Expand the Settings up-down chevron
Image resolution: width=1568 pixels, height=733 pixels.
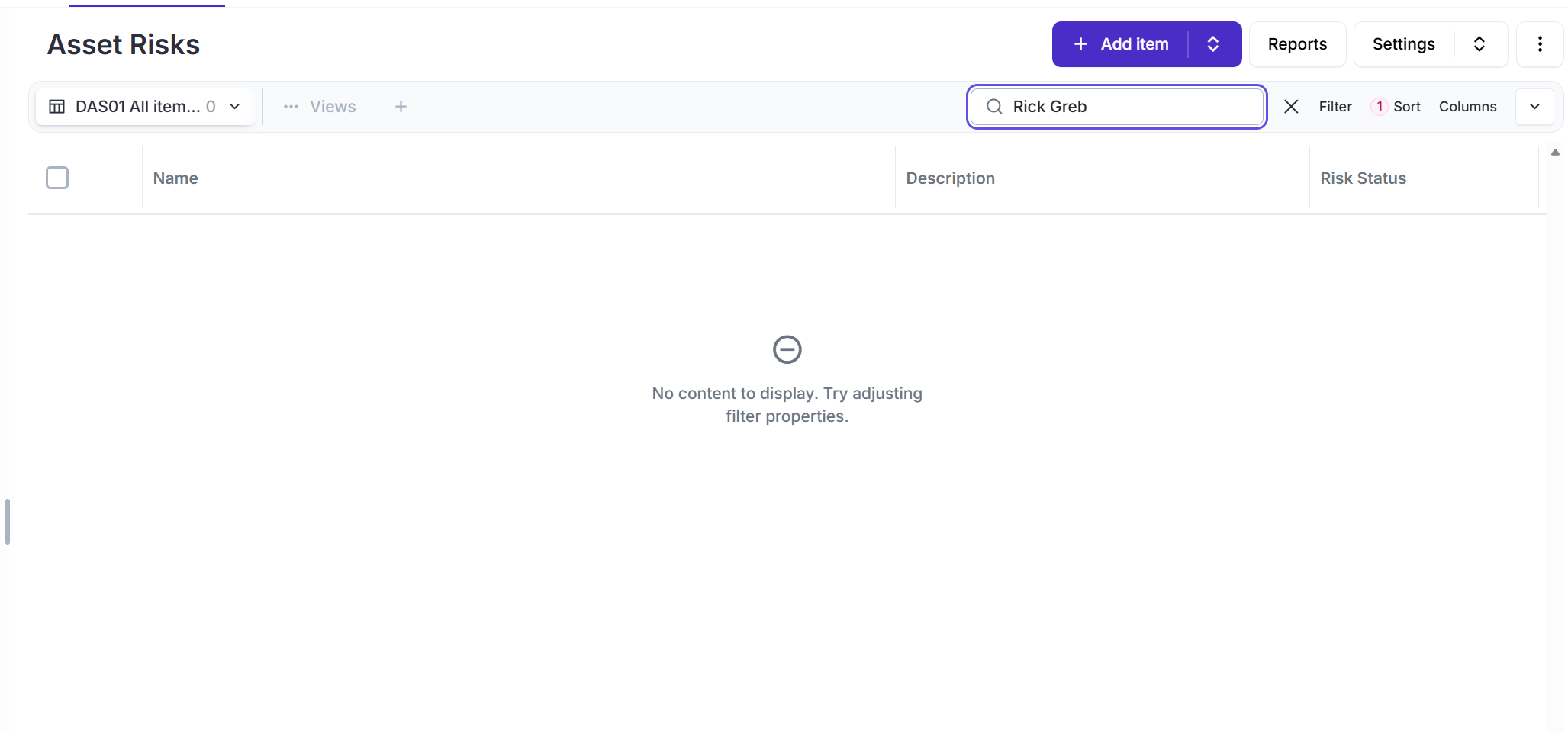pos(1479,44)
